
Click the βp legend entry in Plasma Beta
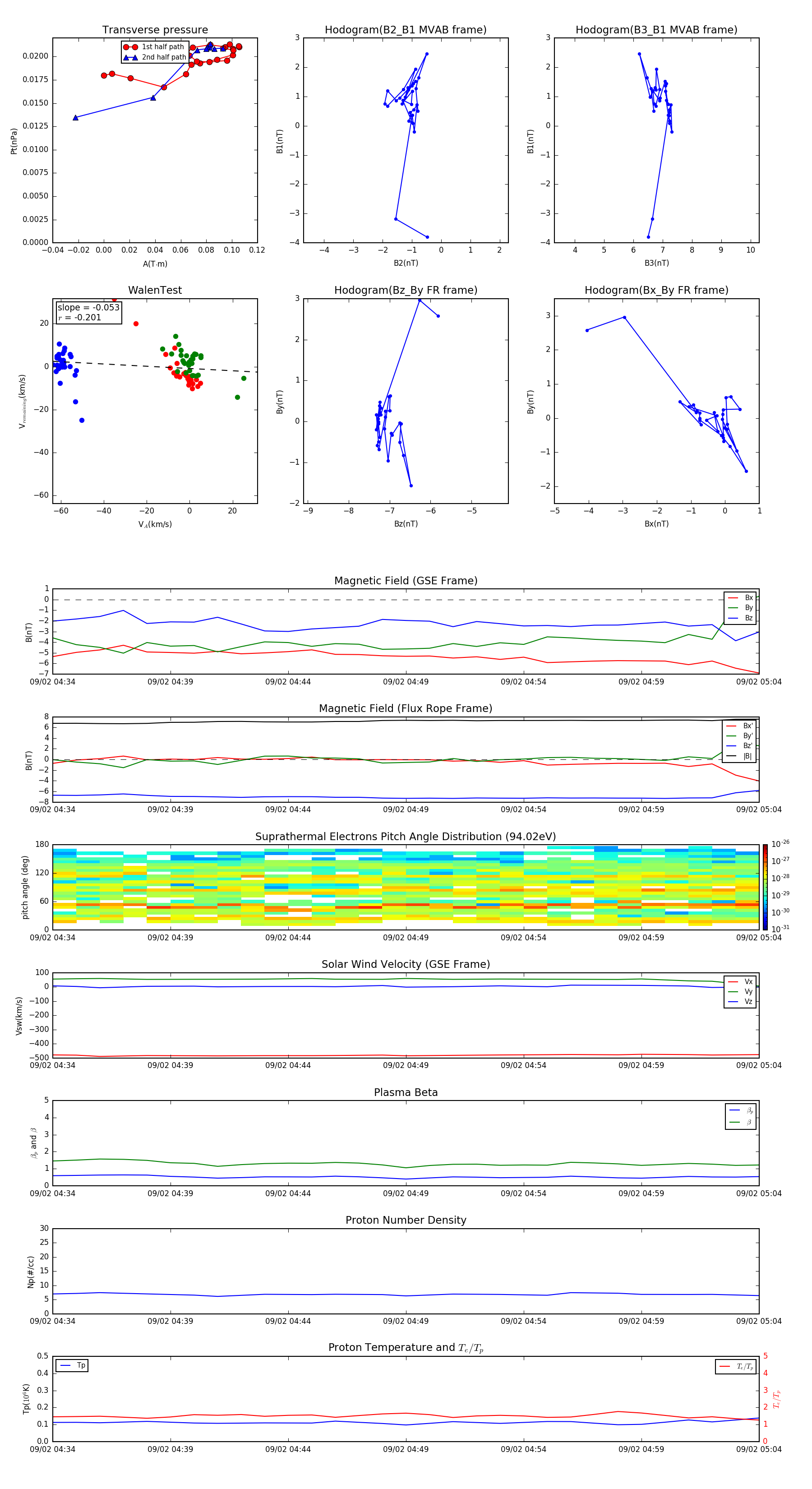click(741, 1110)
